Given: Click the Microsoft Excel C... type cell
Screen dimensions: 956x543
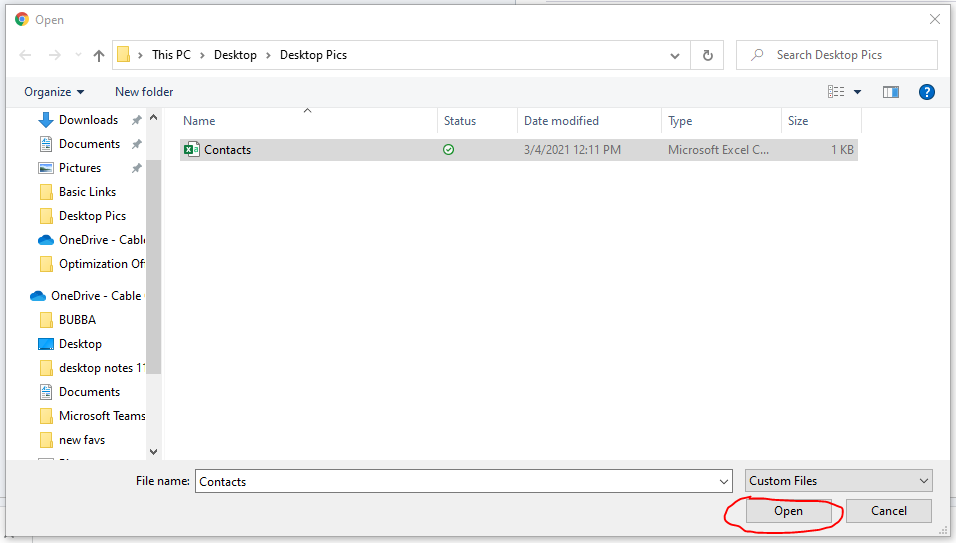Looking at the screenshot, I should tap(718, 150).
